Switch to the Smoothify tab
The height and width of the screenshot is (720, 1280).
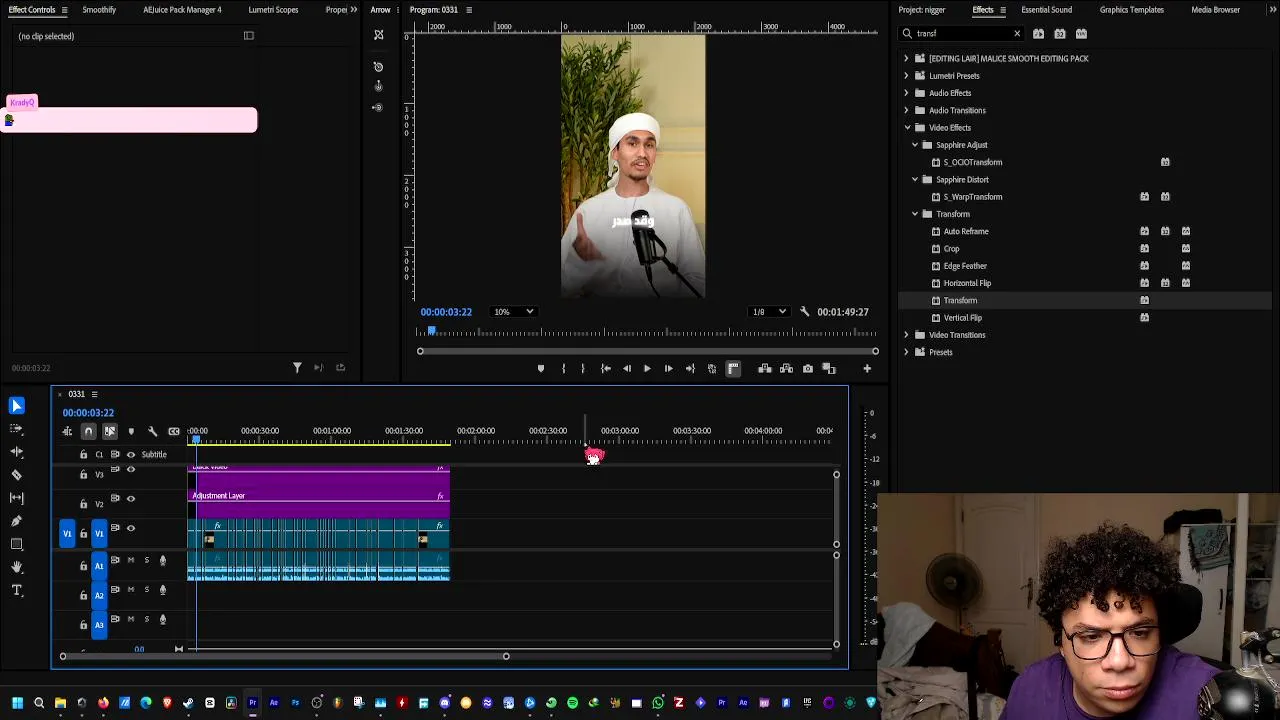pos(99,10)
